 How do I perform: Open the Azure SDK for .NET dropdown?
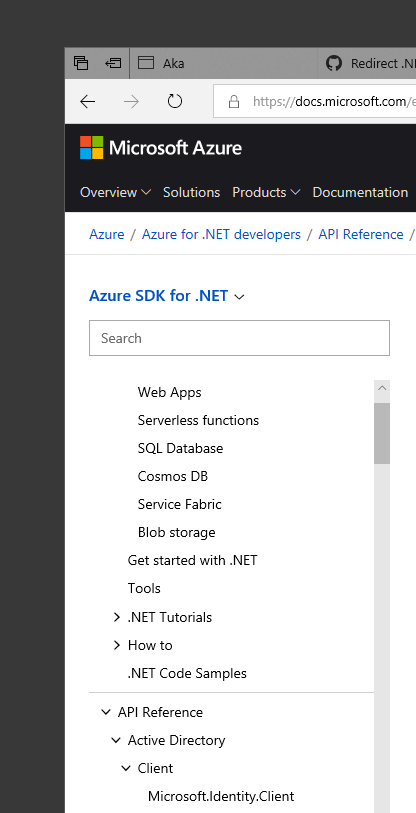167,296
